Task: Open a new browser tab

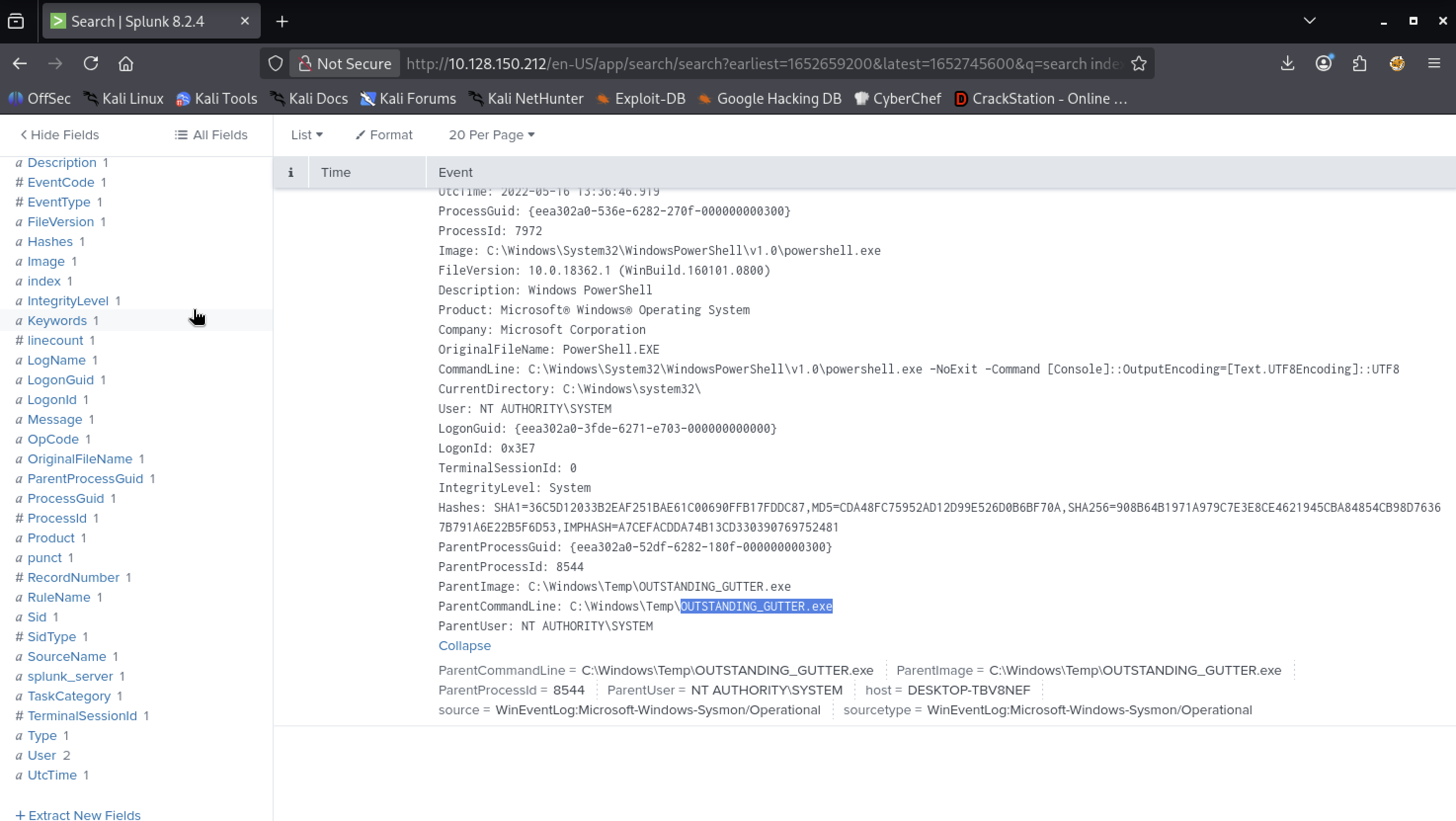Action: [282, 21]
